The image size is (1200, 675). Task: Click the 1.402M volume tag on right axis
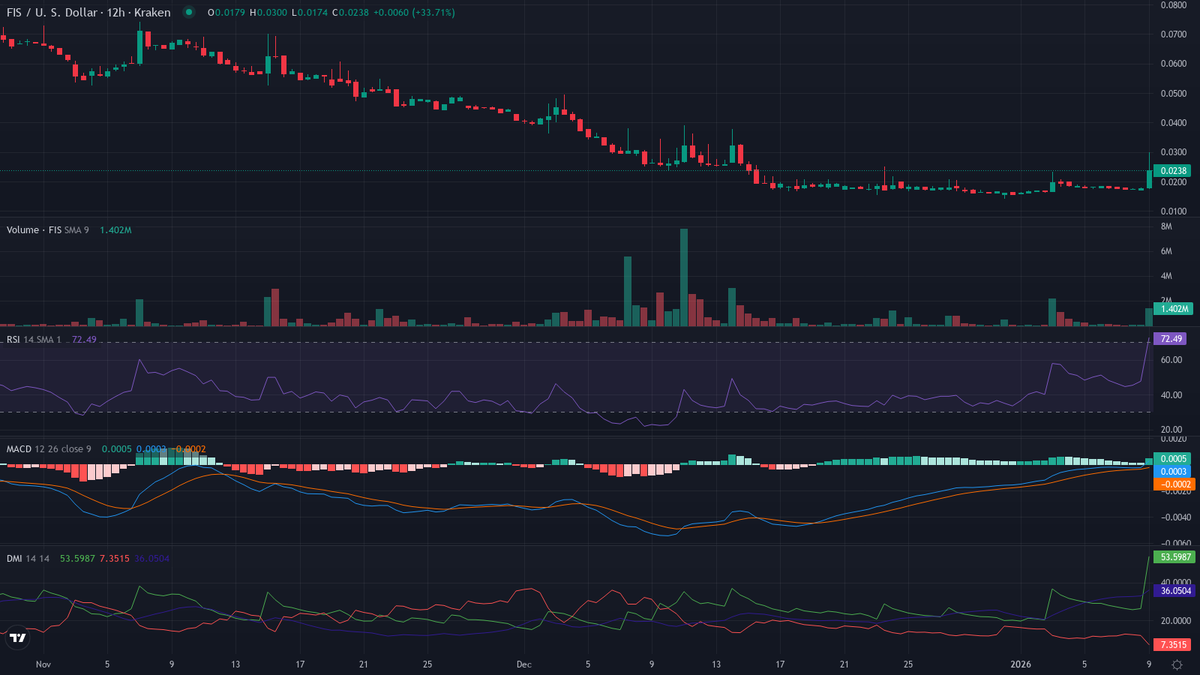[1174, 309]
